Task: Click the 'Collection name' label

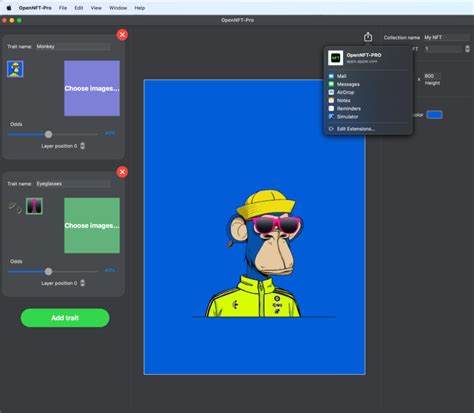Action: coord(402,38)
